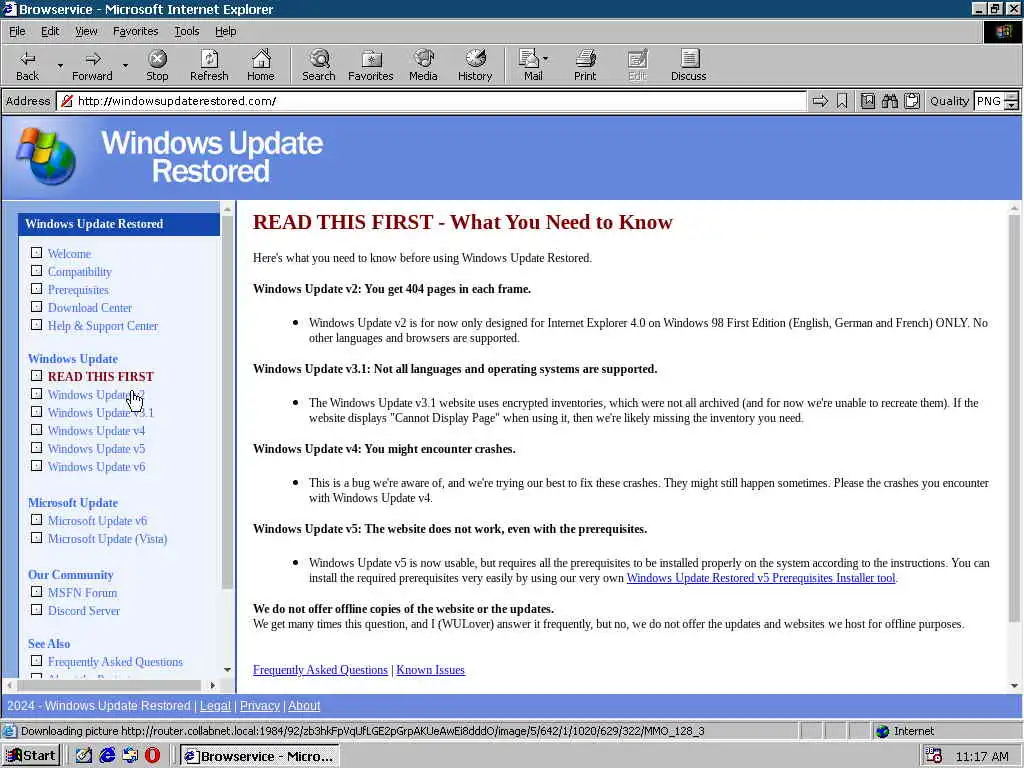Screen dimensions: 1024x768
Task: Click the Quality spinner down arrow
Action: 1012,106
